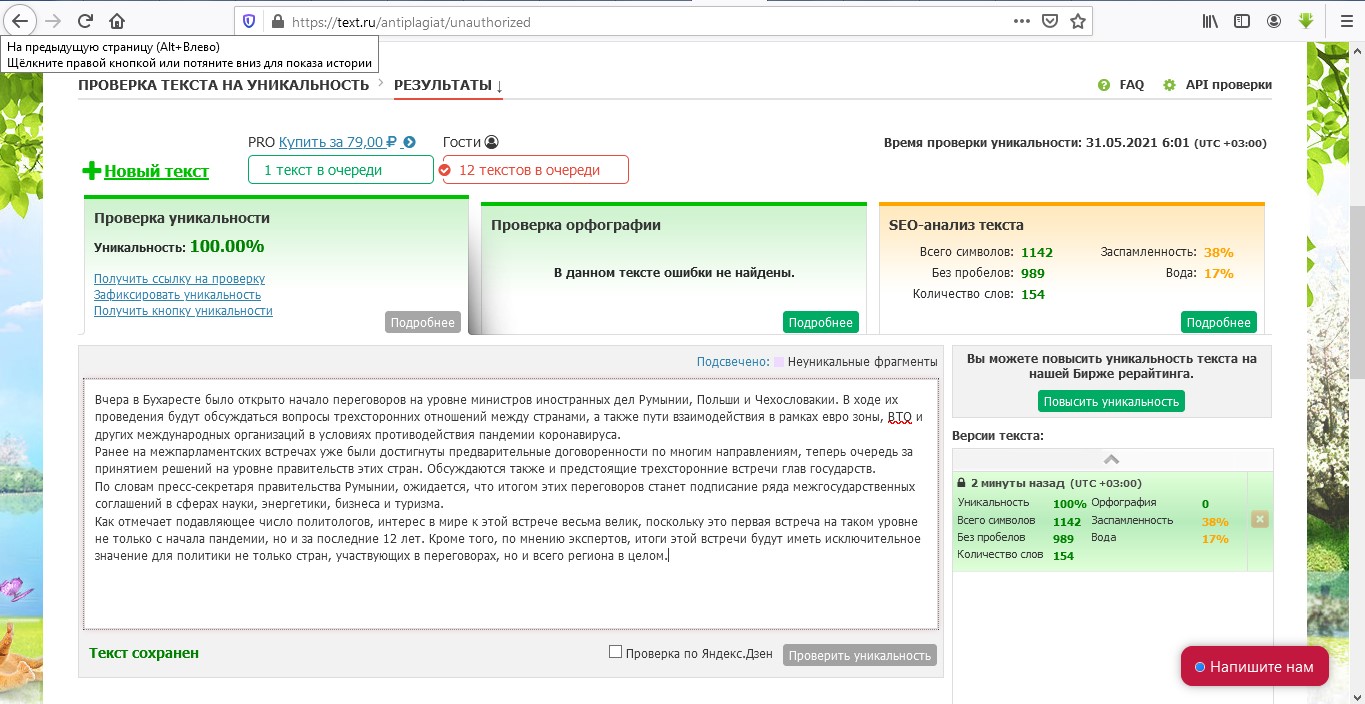Open page actions three-dot menu

coord(1021,21)
